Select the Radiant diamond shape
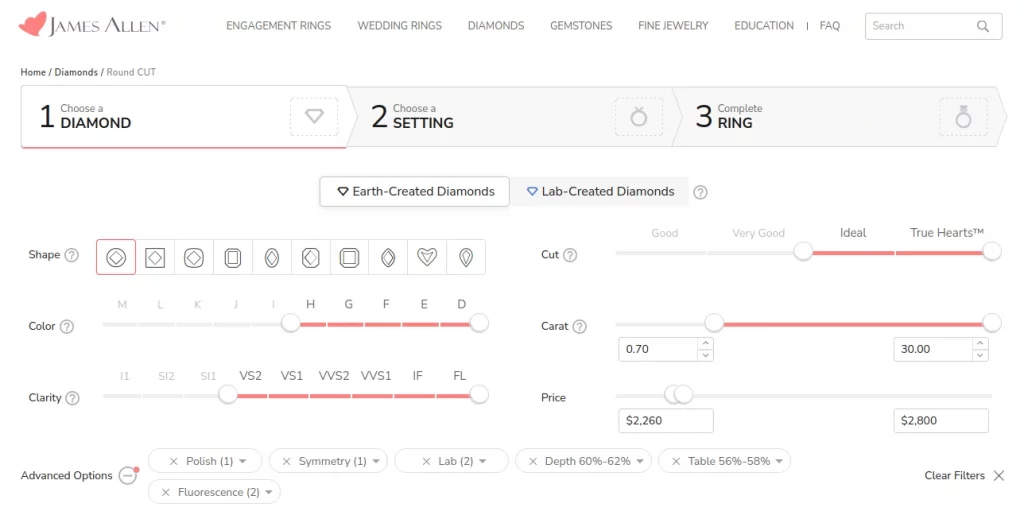 pyautogui.click(x=310, y=257)
